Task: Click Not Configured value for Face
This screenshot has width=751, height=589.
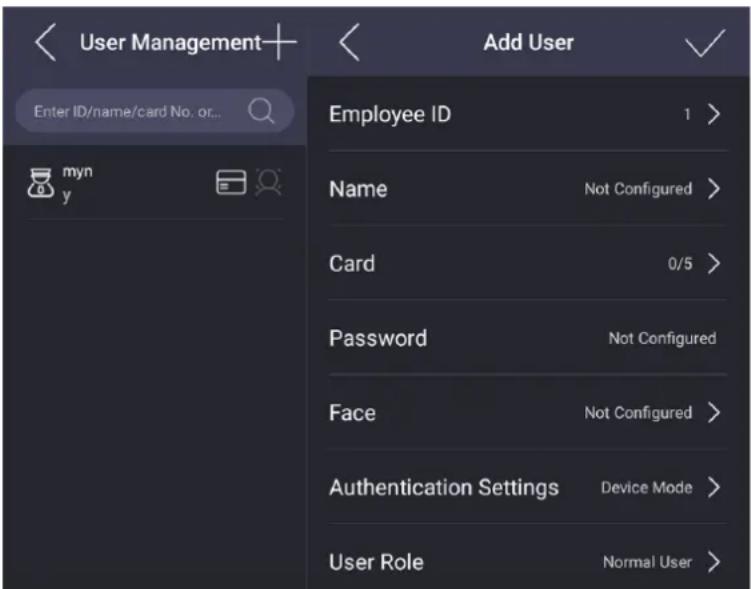Action: pos(638,413)
